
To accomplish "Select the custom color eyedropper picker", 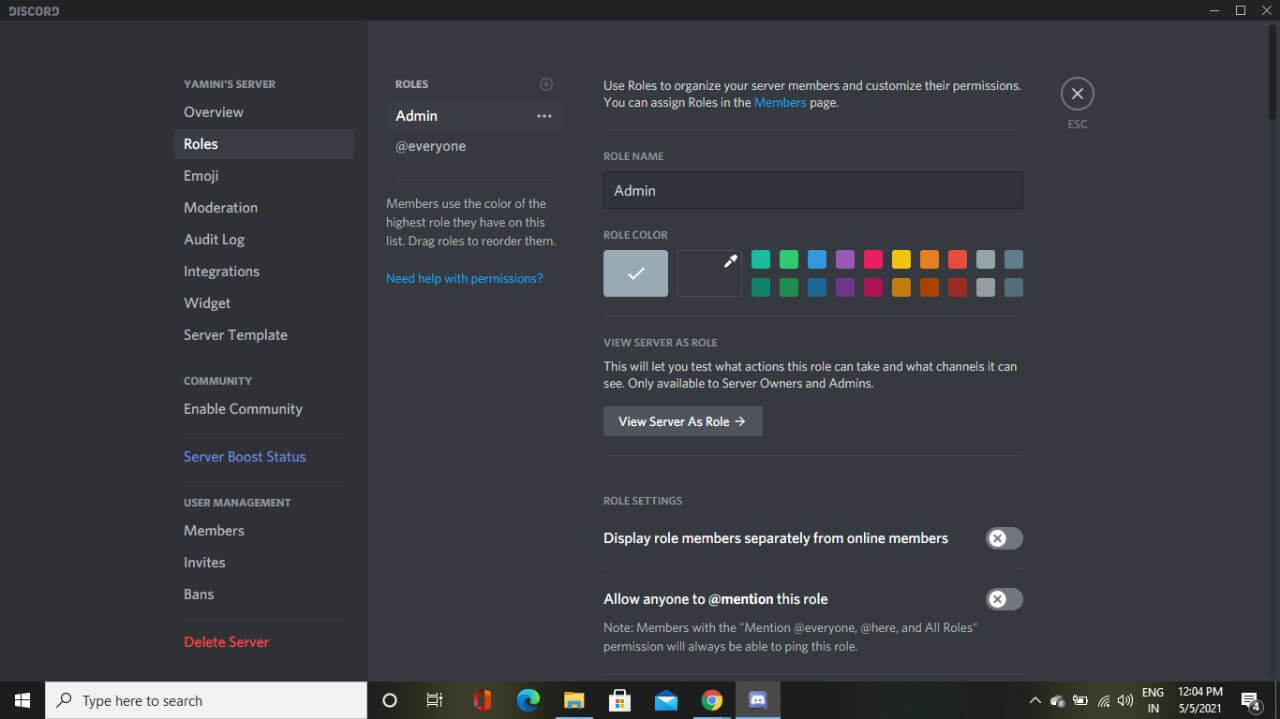I will click(708, 272).
